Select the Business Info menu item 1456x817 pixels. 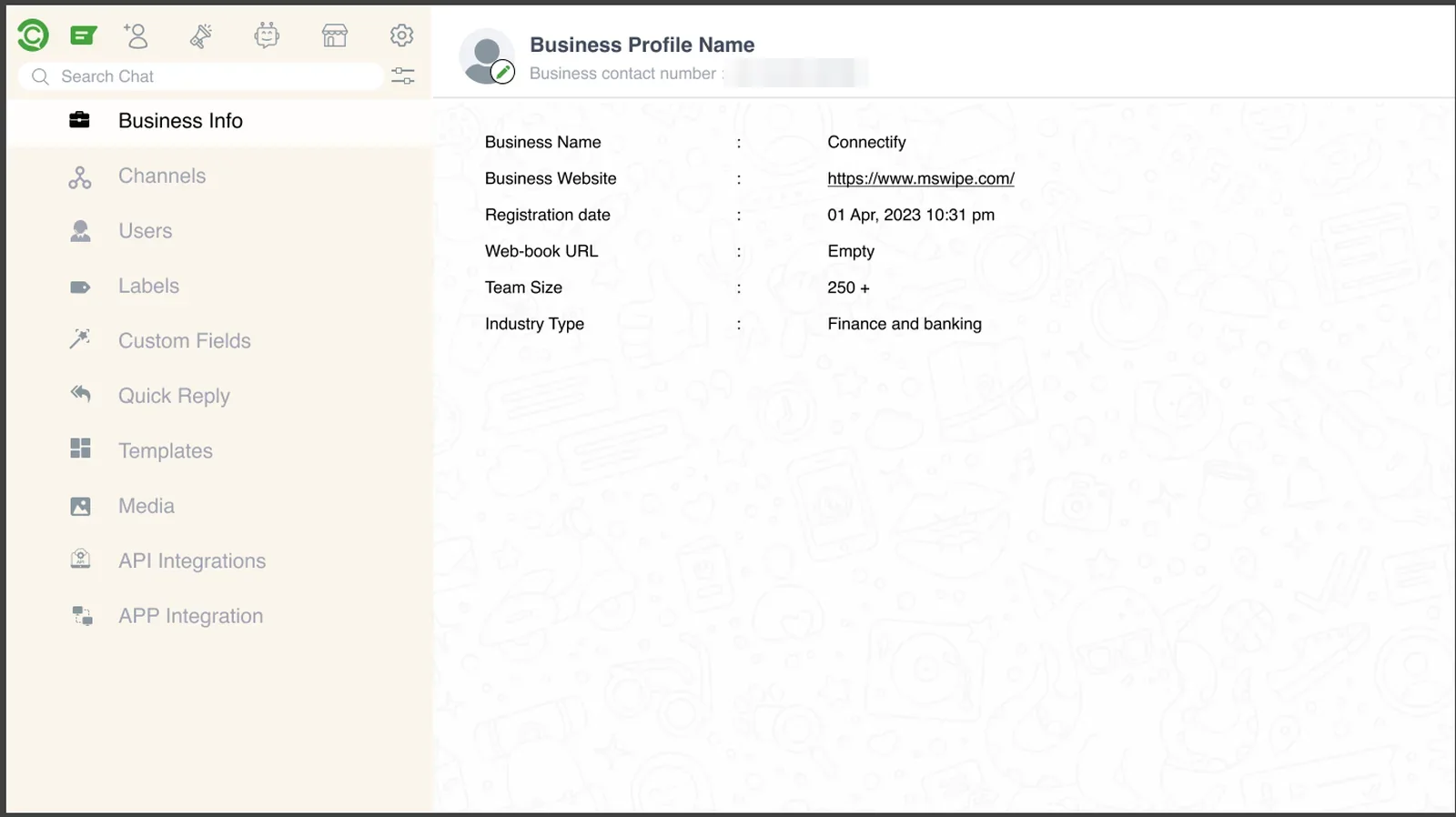point(218,121)
